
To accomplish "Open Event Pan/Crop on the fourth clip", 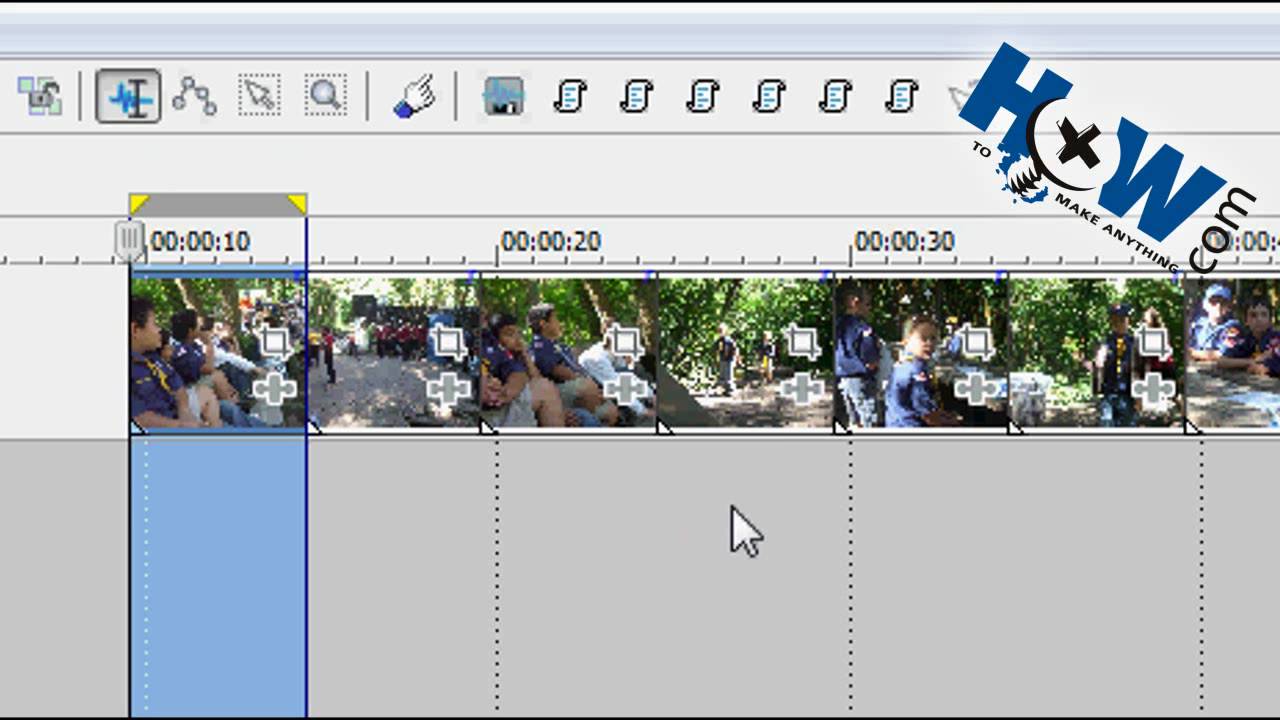I will 801,342.
